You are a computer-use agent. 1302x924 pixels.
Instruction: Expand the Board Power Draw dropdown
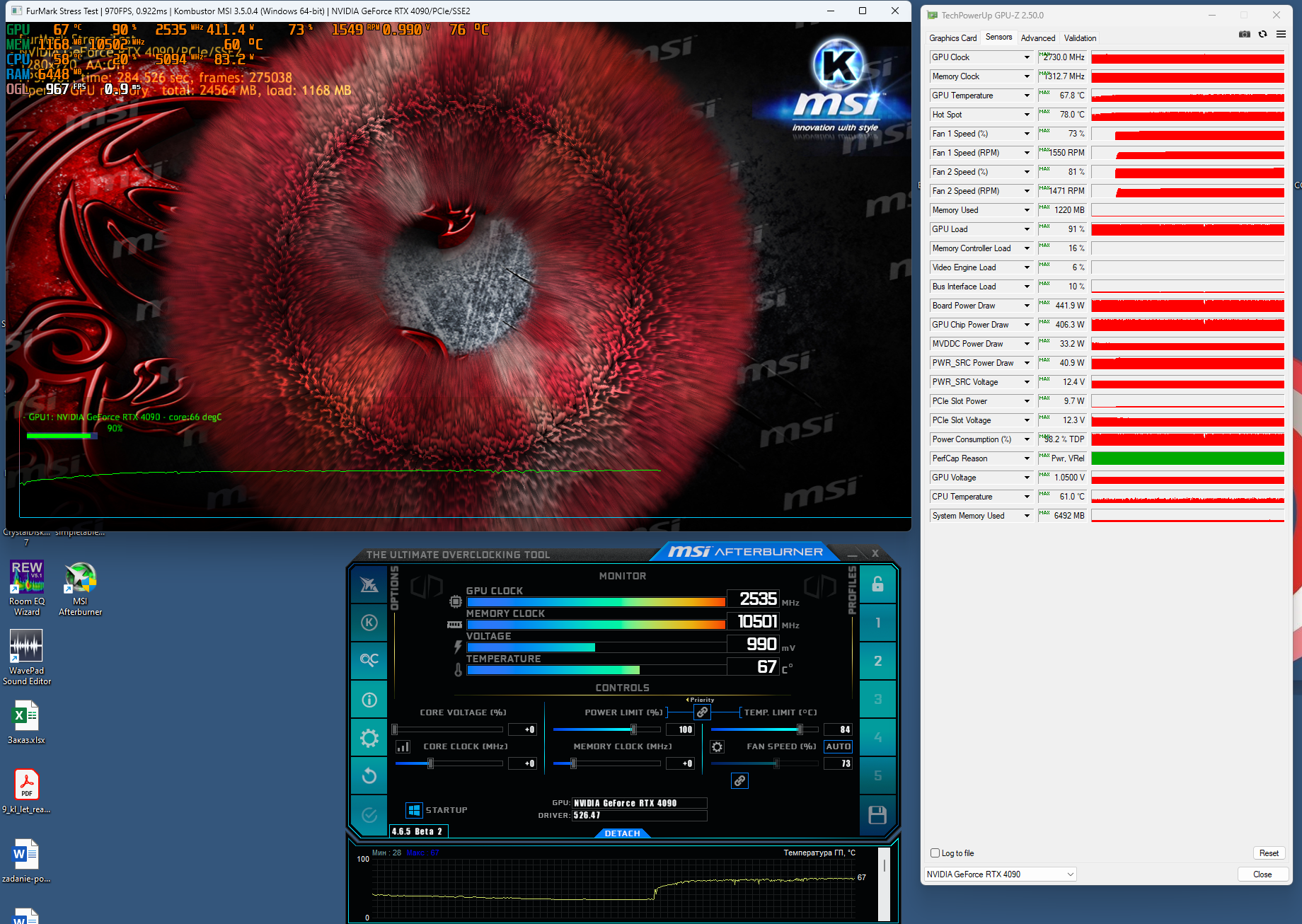click(1027, 306)
